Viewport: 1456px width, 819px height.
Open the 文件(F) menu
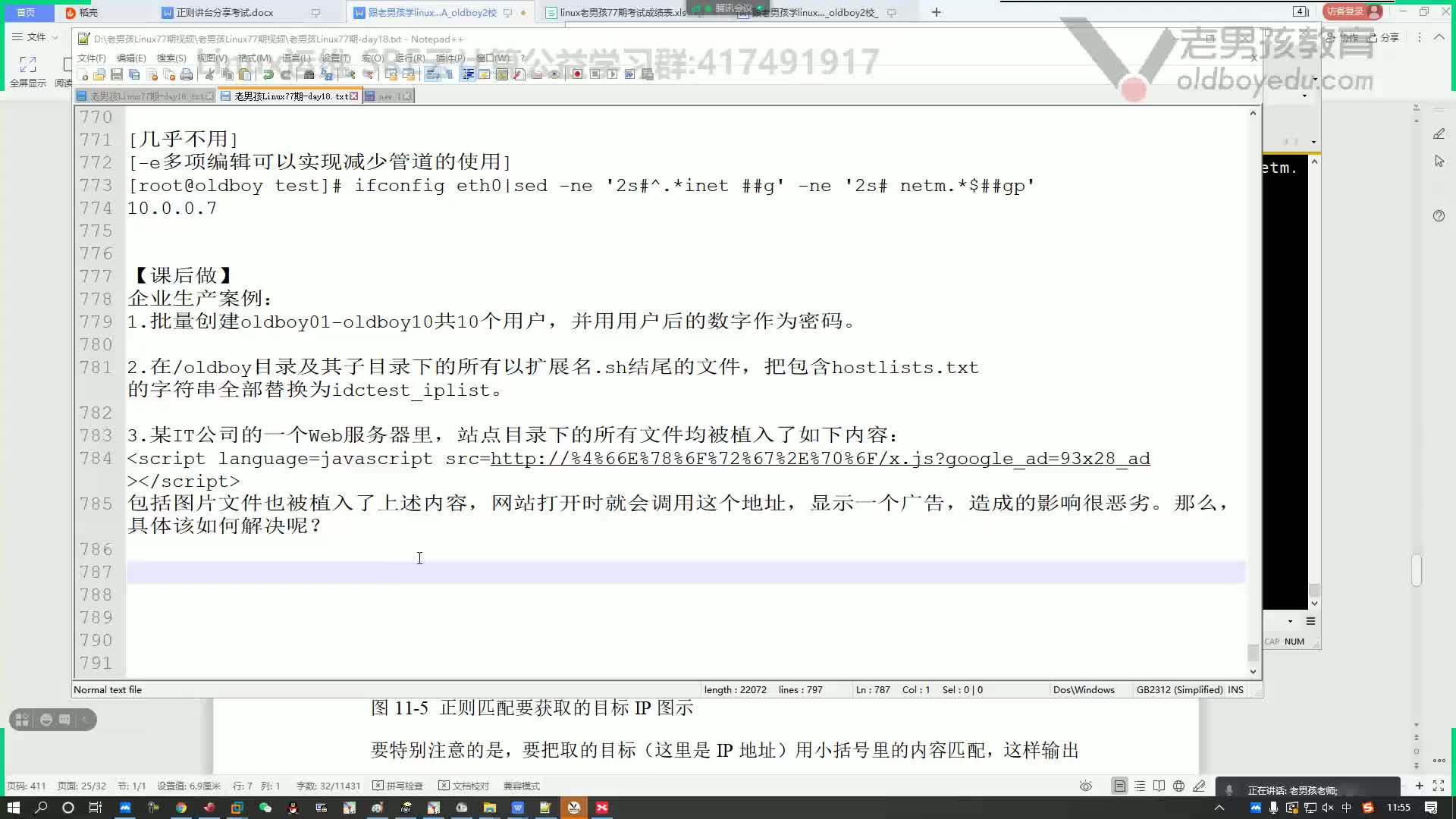(x=90, y=57)
